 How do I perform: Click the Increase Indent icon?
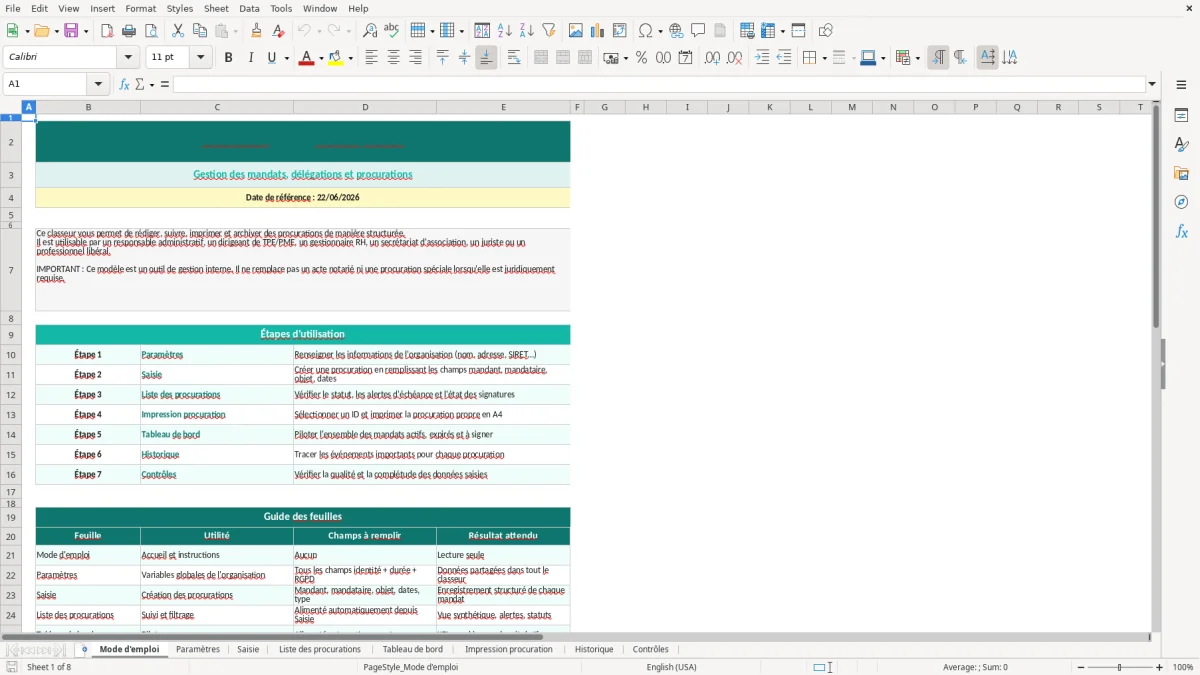762,58
